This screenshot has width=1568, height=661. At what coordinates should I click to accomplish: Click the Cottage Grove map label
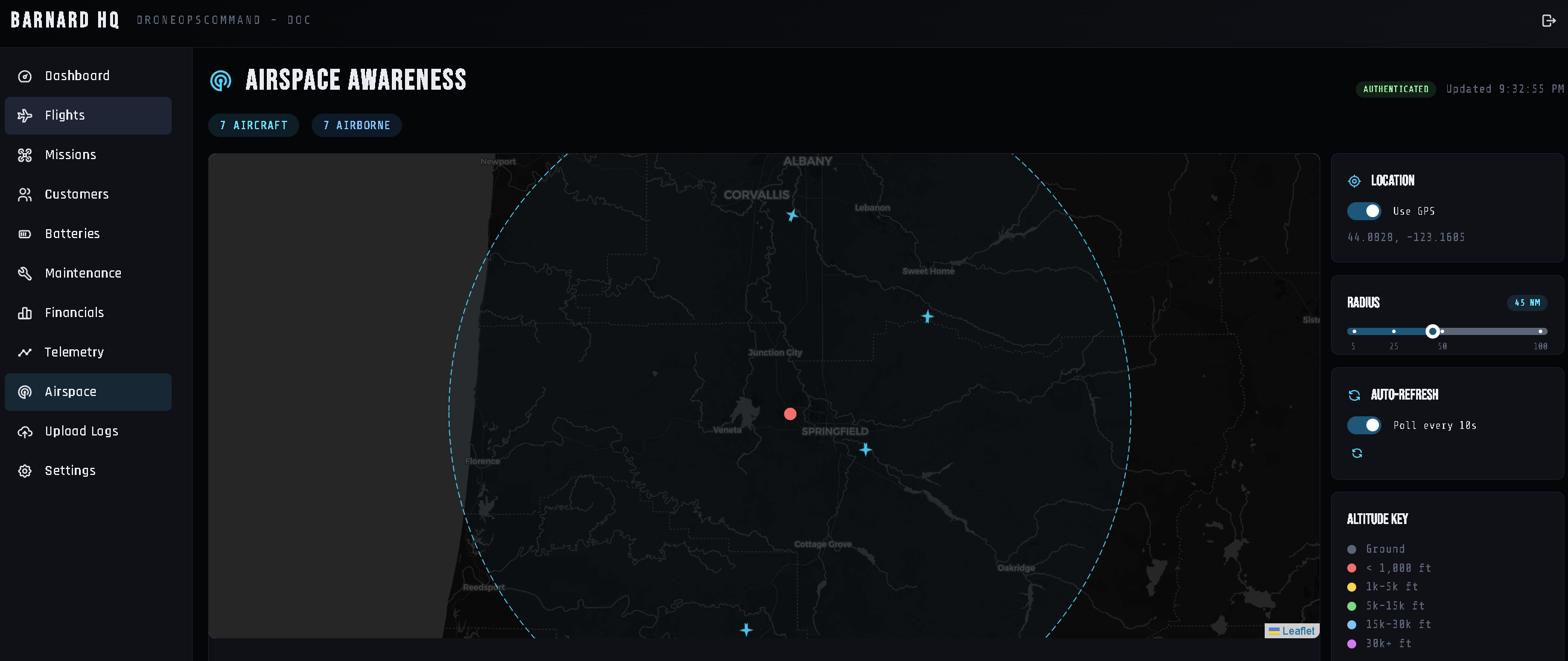tap(823, 544)
